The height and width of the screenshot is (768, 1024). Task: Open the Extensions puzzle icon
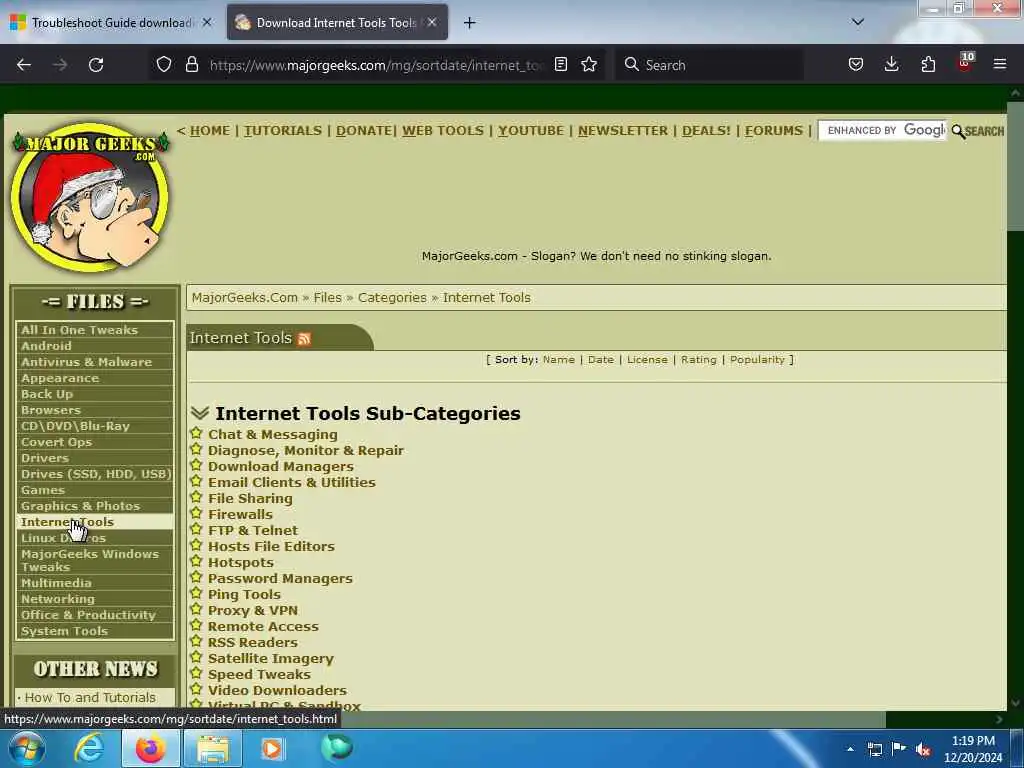click(x=928, y=65)
